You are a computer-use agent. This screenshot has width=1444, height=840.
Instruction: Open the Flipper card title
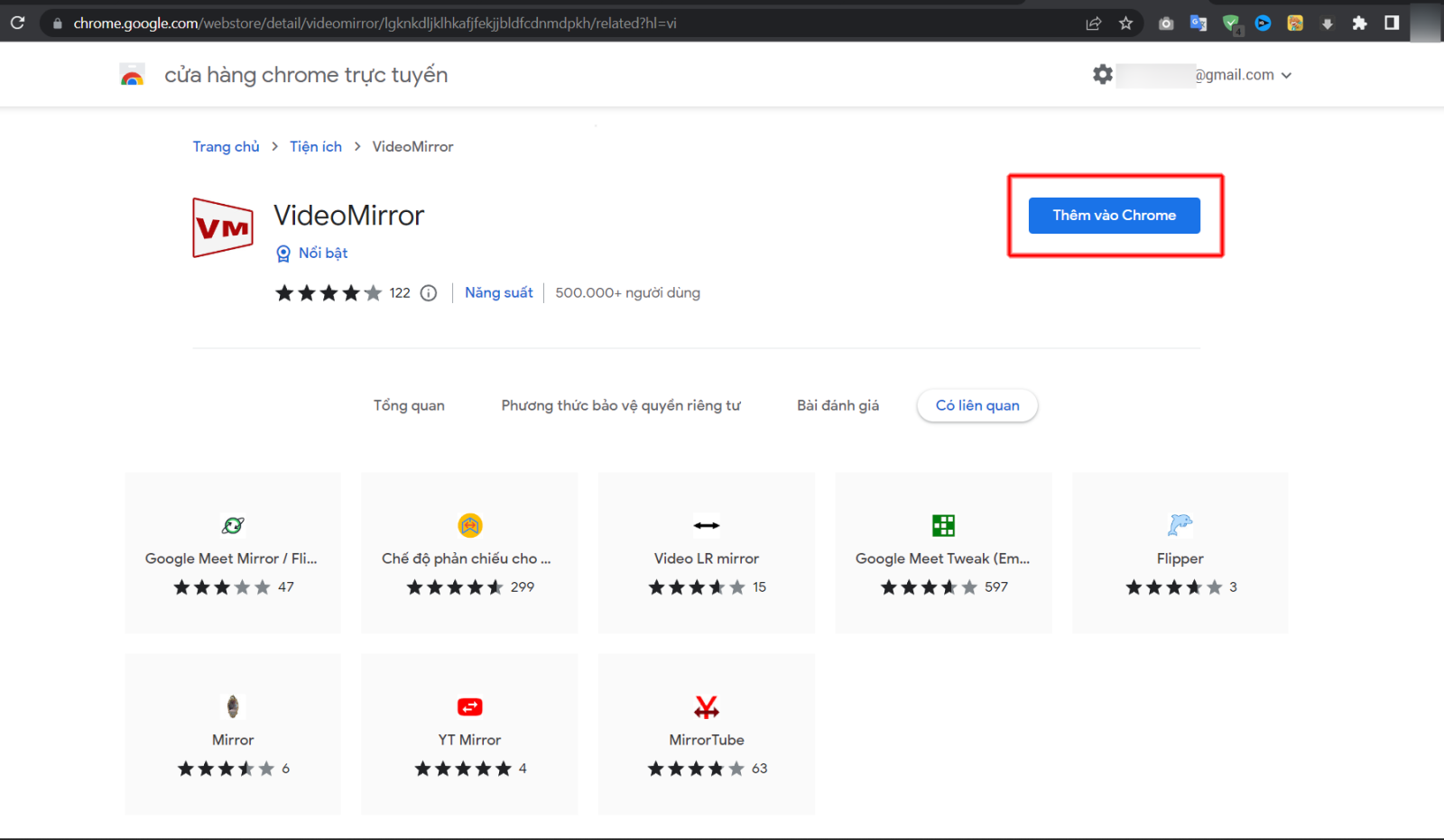[1180, 558]
